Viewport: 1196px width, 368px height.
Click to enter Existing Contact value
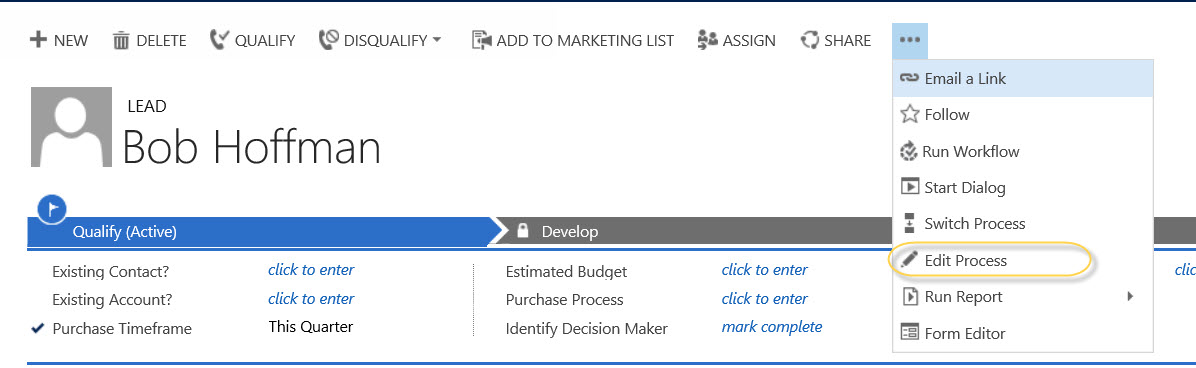311,270
